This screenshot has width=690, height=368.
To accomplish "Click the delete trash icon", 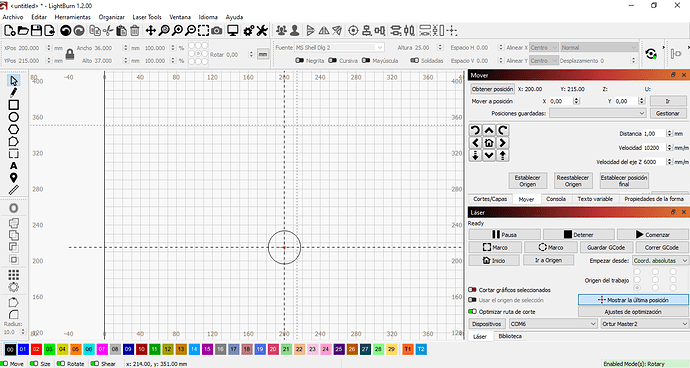I will click(135, 30).
